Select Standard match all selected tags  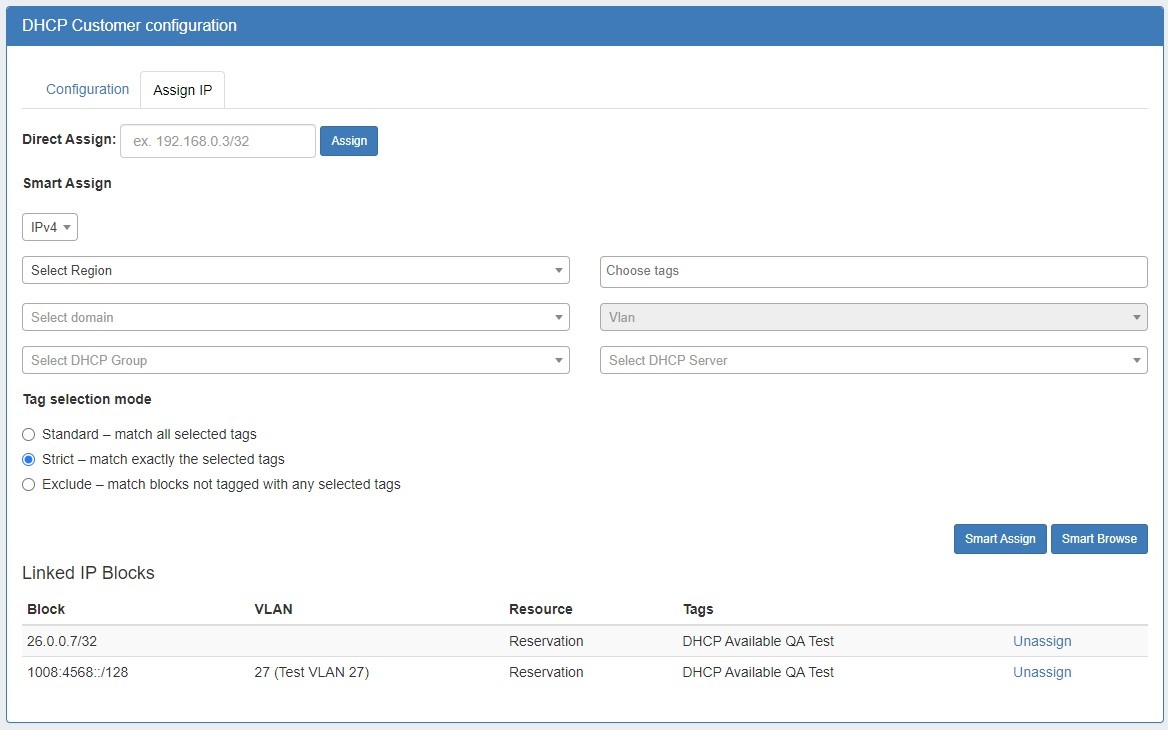pyautogui.click(x=29, y=435)
